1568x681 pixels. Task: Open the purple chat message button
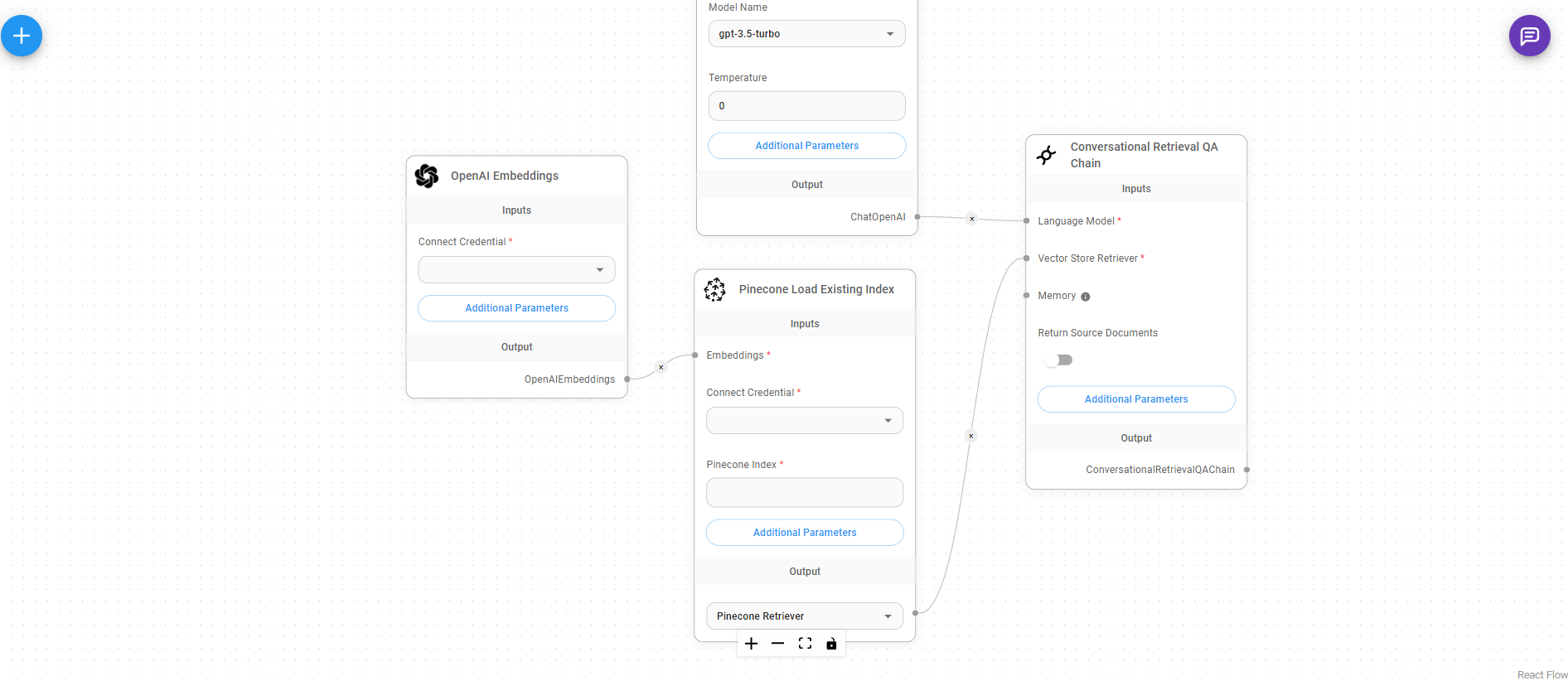[x=1529, y=36]
